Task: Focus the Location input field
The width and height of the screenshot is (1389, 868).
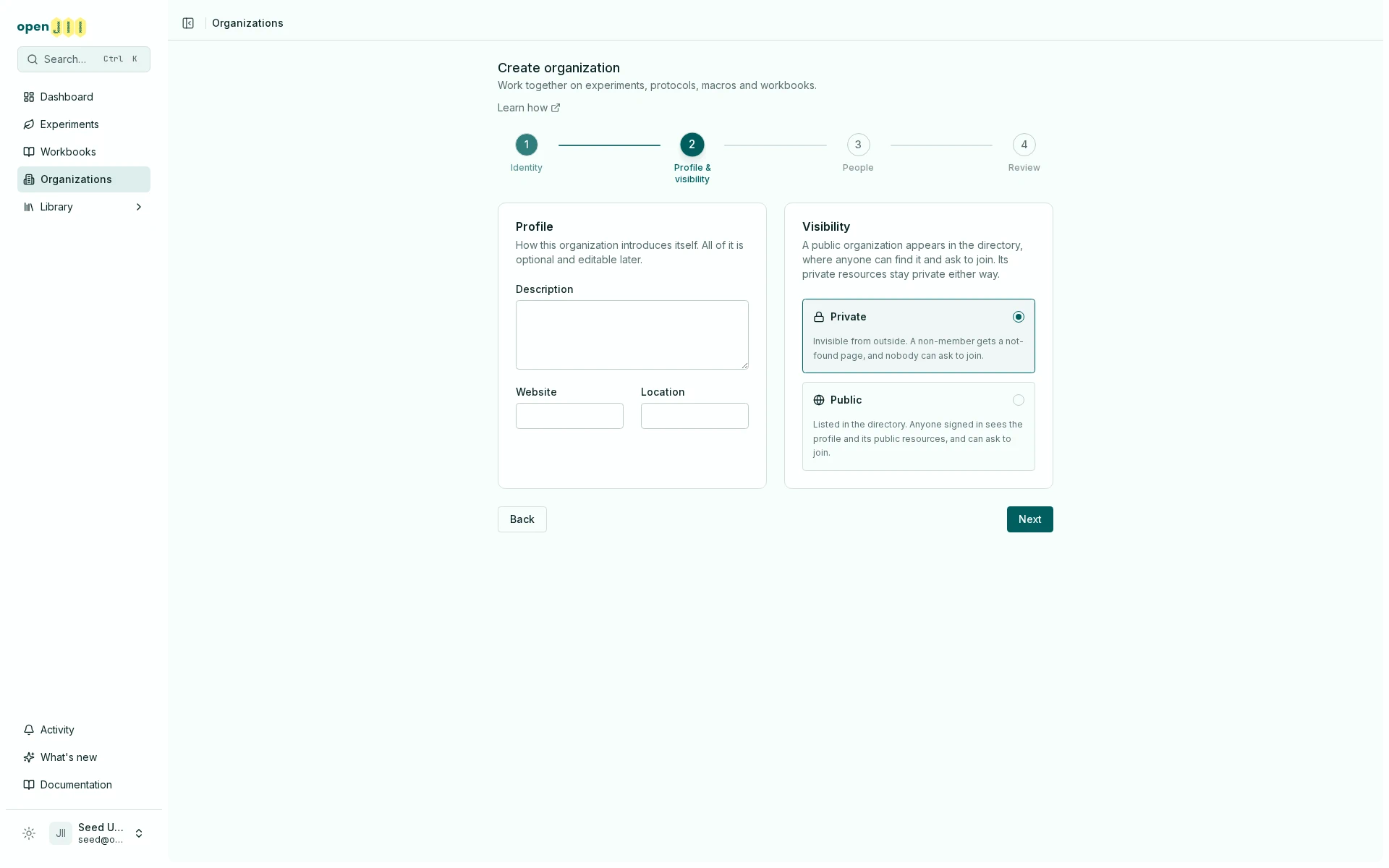Action: [694, 416]
